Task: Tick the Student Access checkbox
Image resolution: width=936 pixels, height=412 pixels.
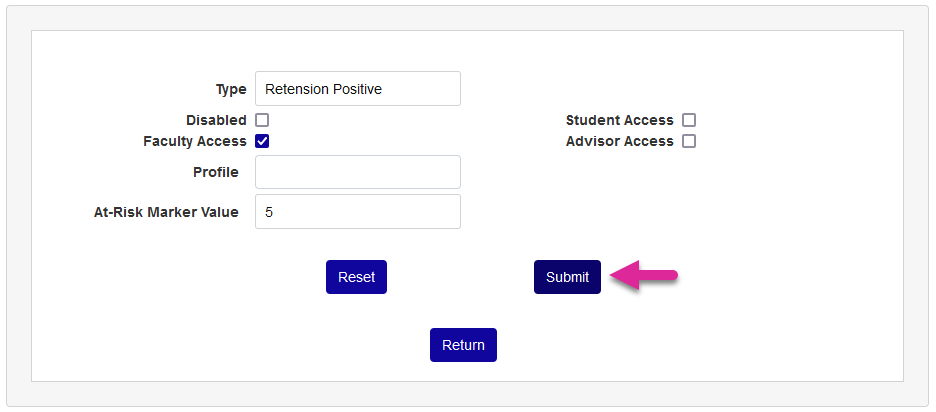Action: (689, 120)
